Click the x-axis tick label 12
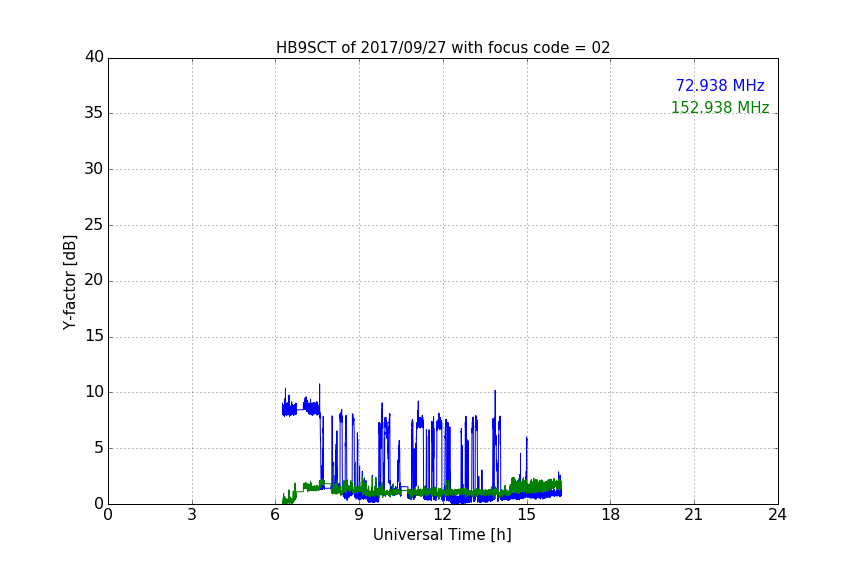The height and width of the screenshot is (576, 864). click(x=443, y=515)
